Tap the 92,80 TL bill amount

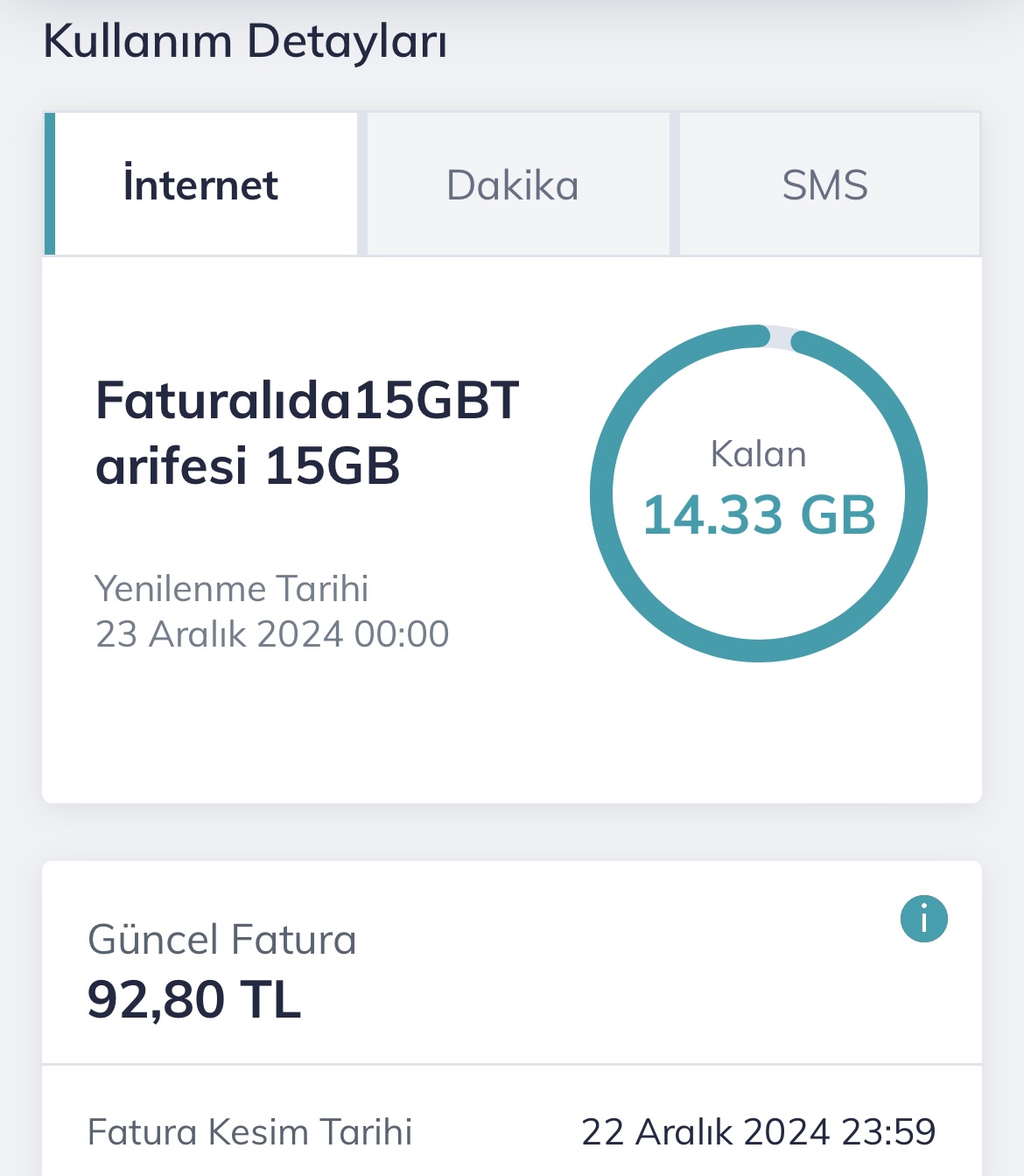pos(194,999)
